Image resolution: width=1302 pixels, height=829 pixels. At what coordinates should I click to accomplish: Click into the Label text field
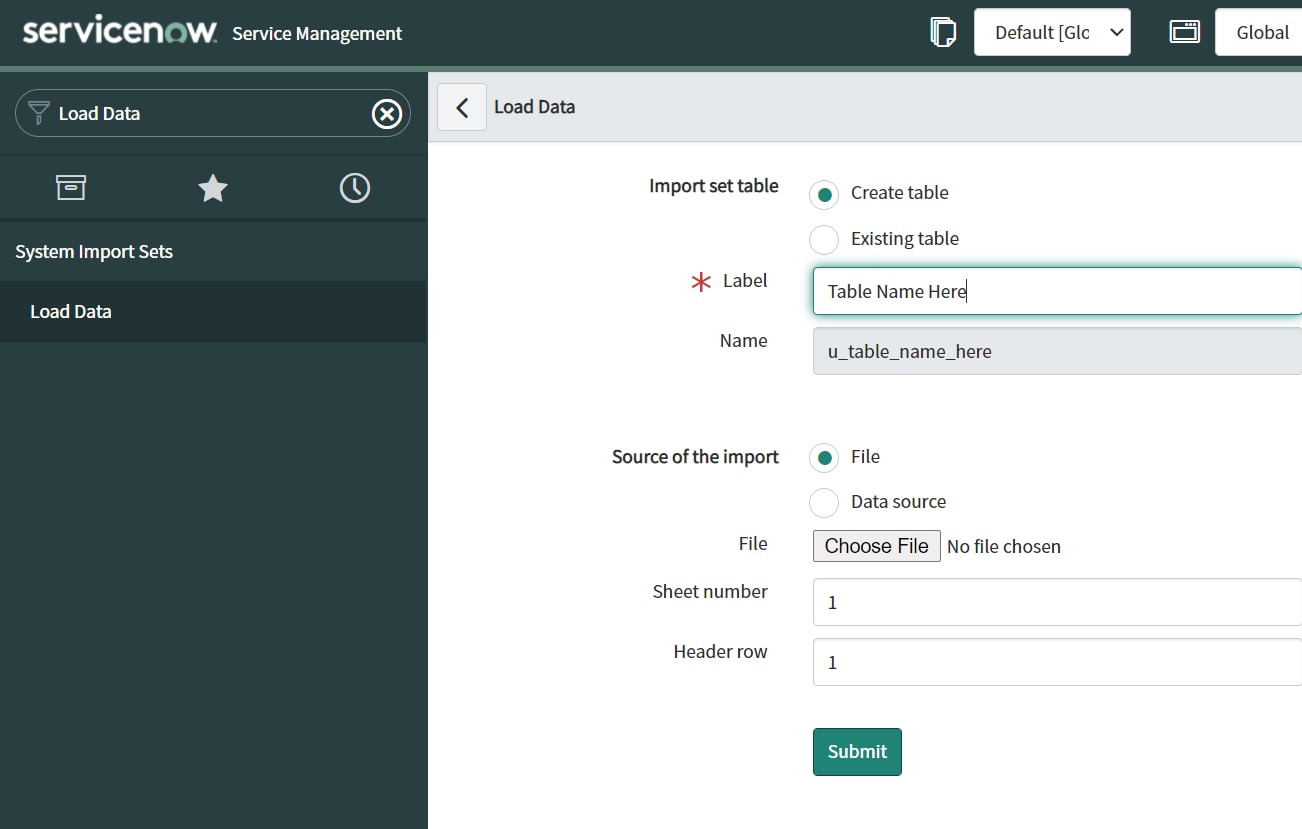pyautogui.click(x=1057, y=291)
